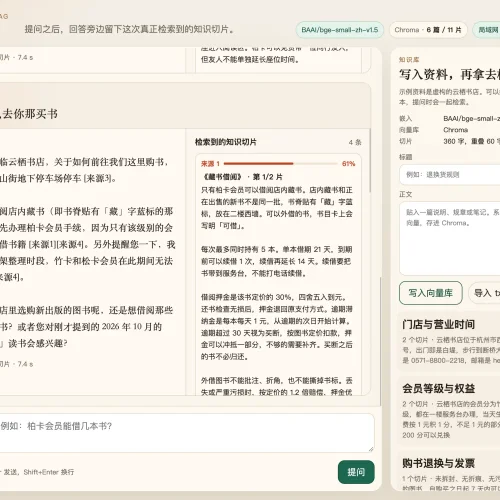
Task: Click the BAAI/bge-small-zh-v1.5 model badge
Action: point(340,30)
